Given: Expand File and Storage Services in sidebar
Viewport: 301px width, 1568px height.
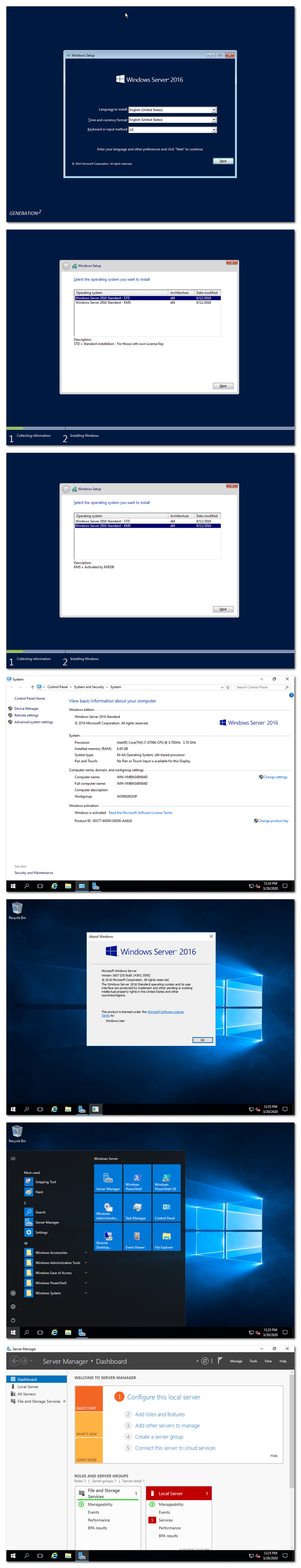Looking at the screenshot, I should tap(65, 1400).
